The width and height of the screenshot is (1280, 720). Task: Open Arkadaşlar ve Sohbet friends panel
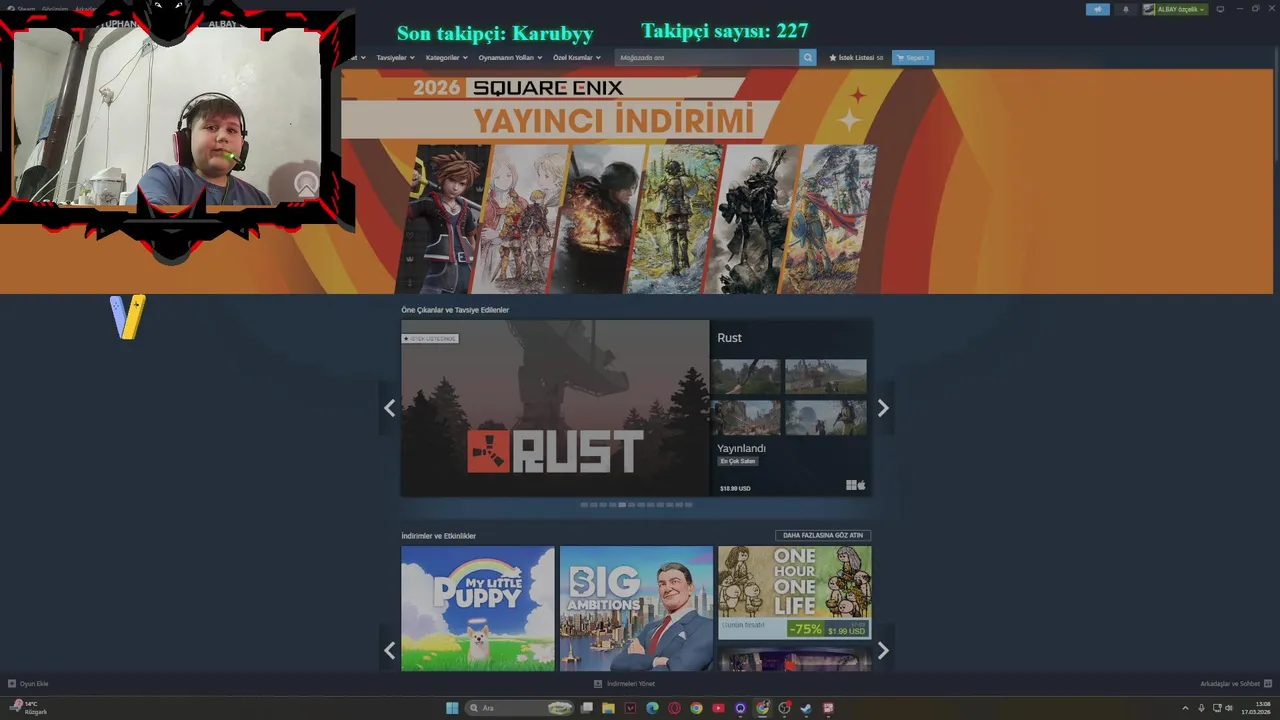[1234, 684]
